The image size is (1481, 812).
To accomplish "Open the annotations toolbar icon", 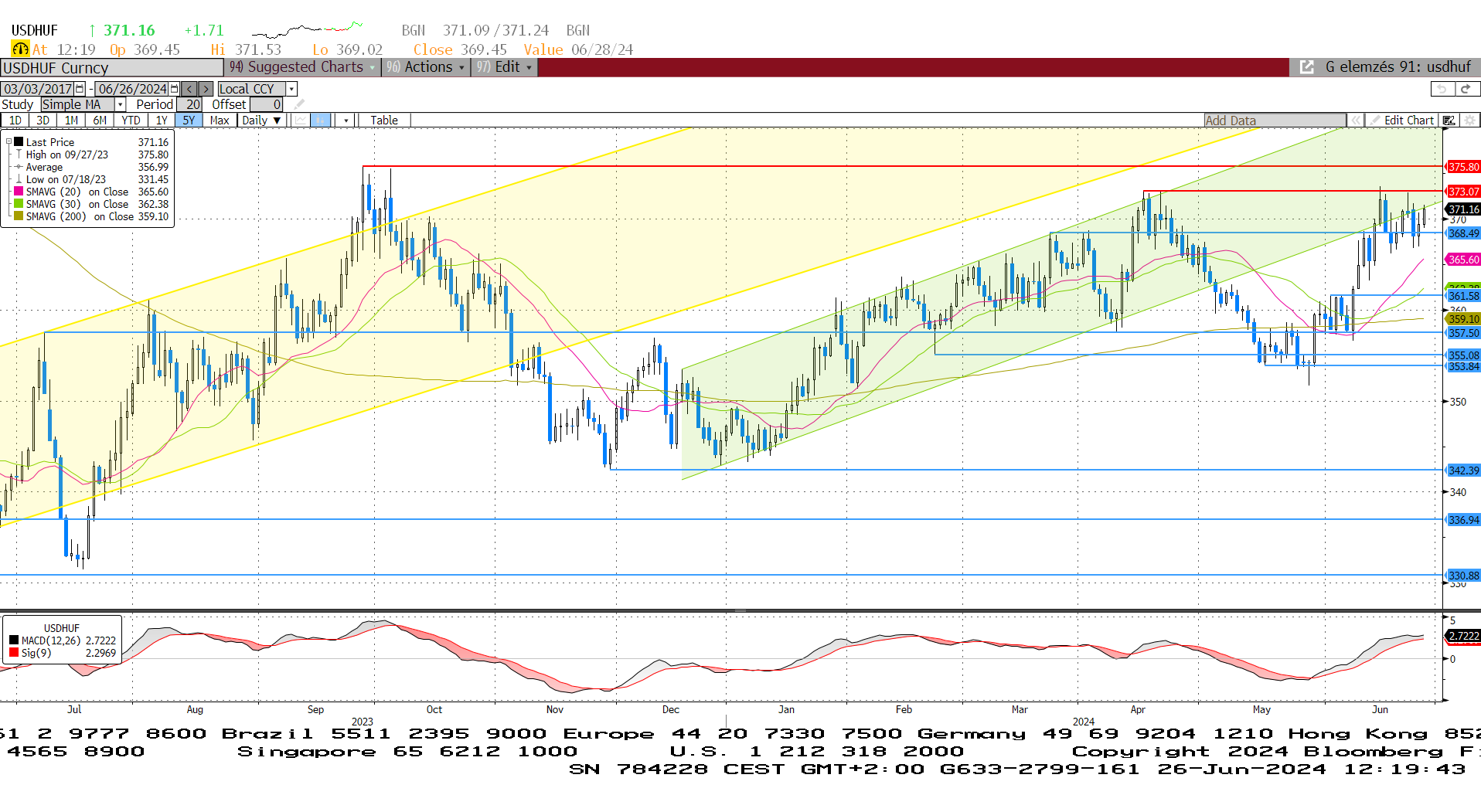I will (1449, 120).
